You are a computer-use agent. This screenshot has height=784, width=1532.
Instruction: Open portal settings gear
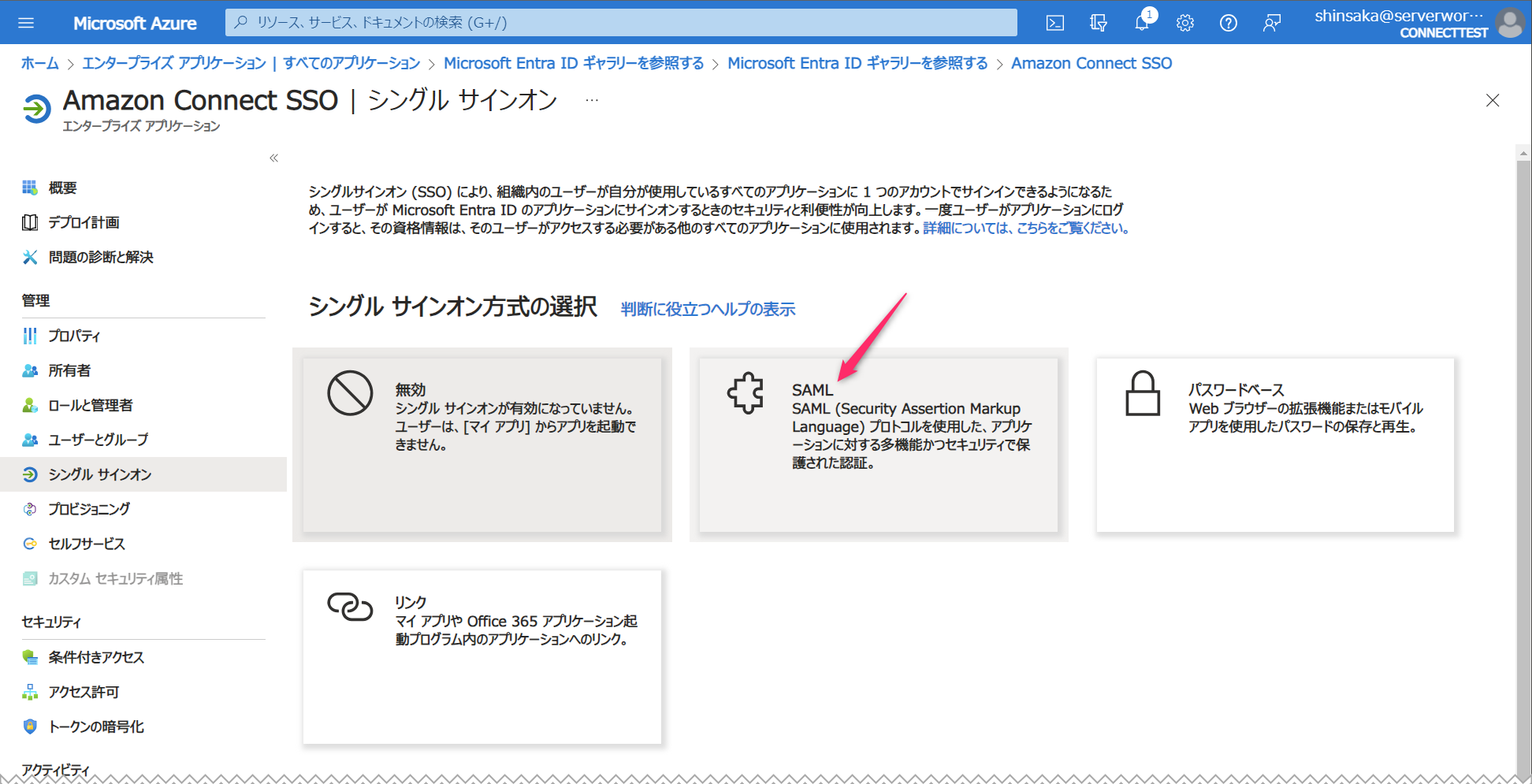pos(1185,23)
